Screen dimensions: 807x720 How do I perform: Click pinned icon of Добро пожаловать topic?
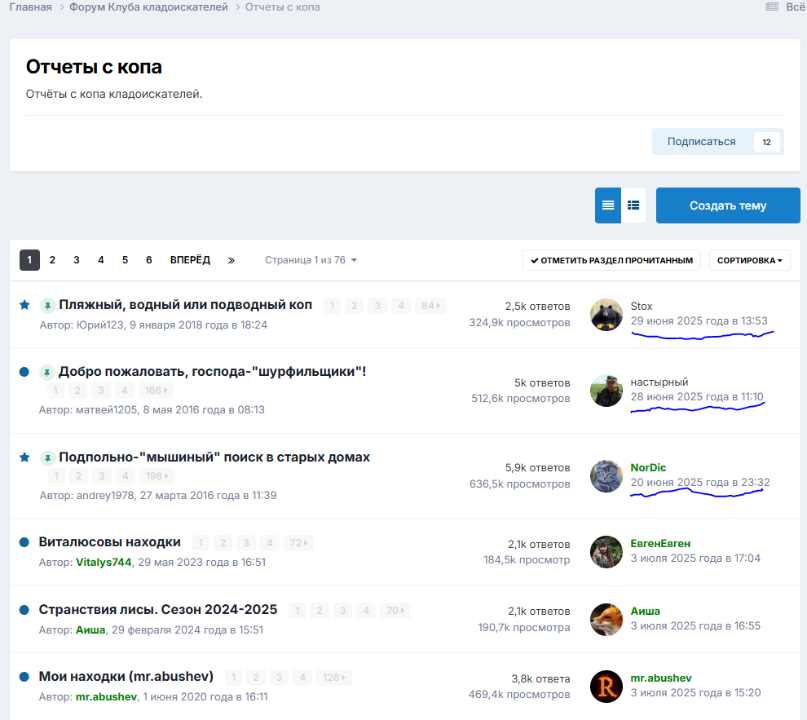[x=47, y=372]
